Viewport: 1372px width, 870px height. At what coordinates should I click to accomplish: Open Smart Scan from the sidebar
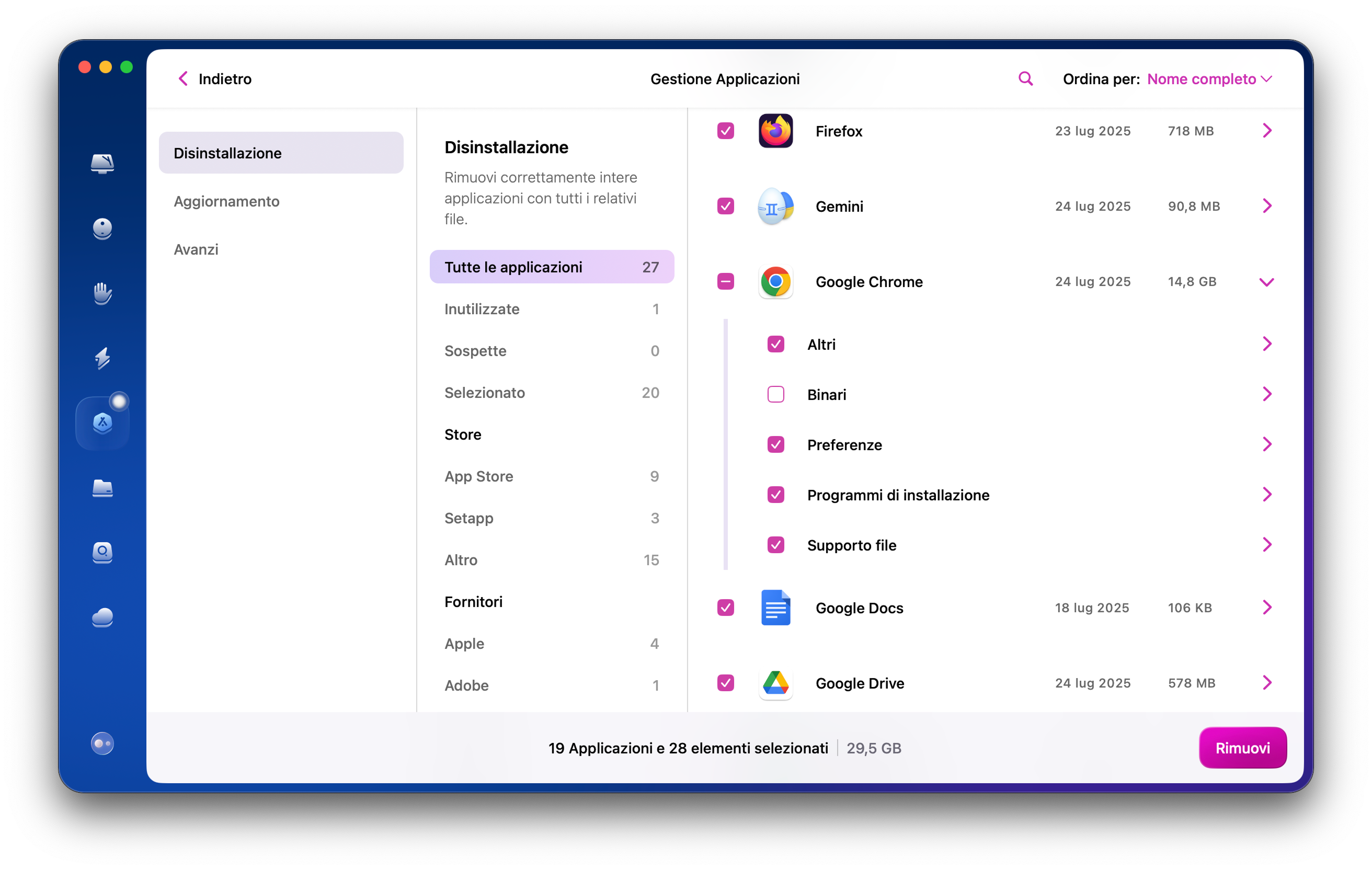click(102, 164)
